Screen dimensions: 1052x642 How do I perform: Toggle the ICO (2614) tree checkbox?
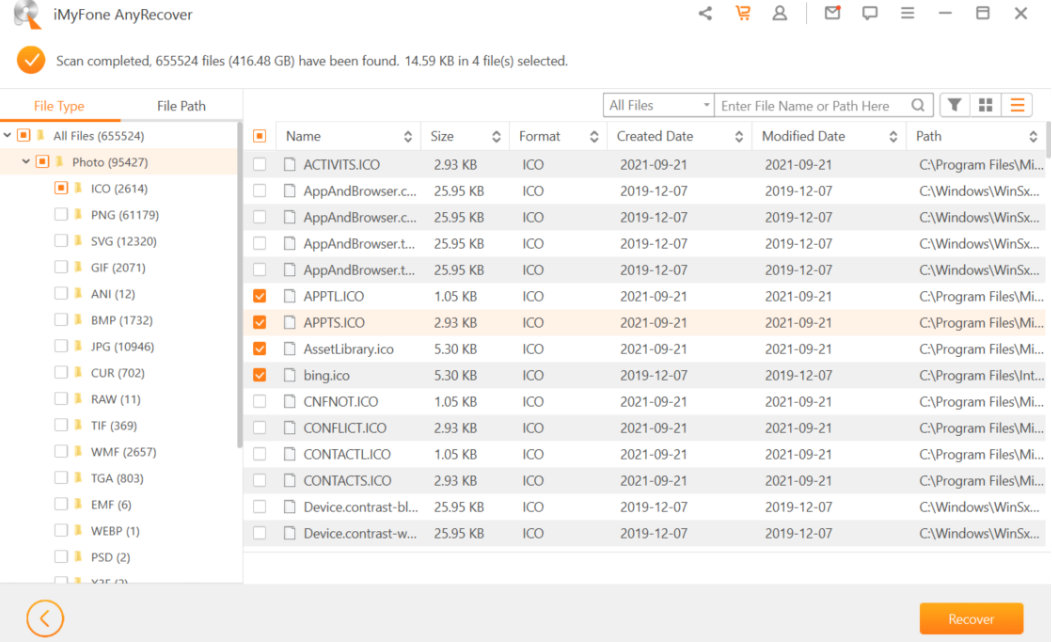click(61, 189)
